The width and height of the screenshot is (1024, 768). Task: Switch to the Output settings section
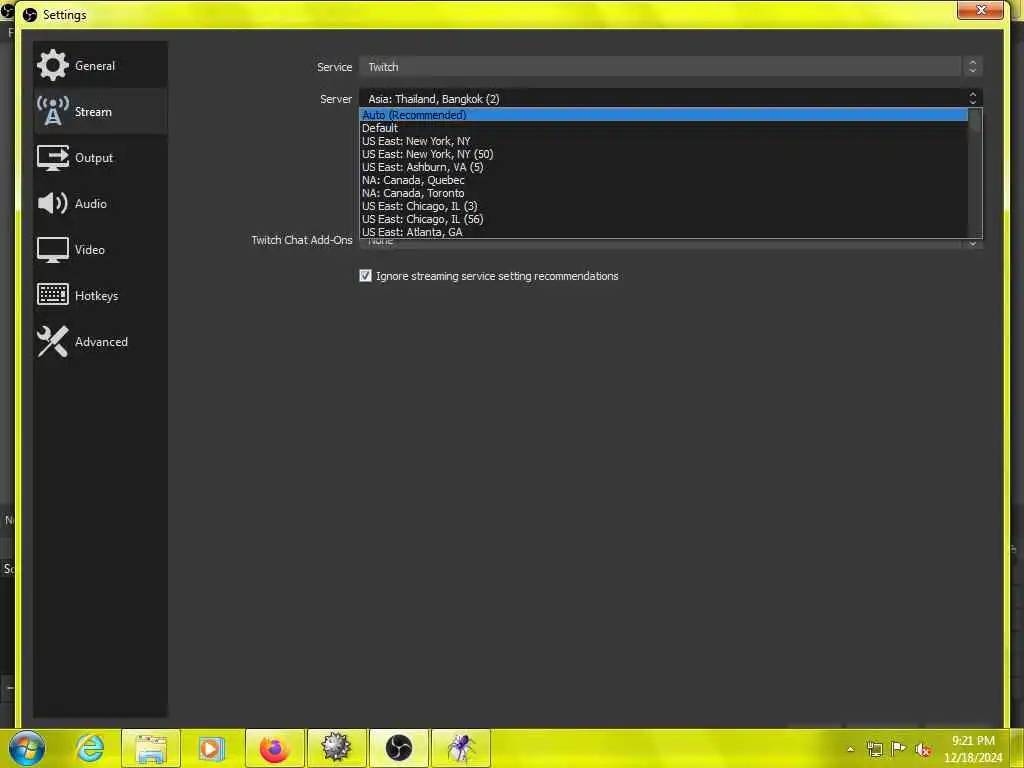pyautogui.click(x=100, y=157)
